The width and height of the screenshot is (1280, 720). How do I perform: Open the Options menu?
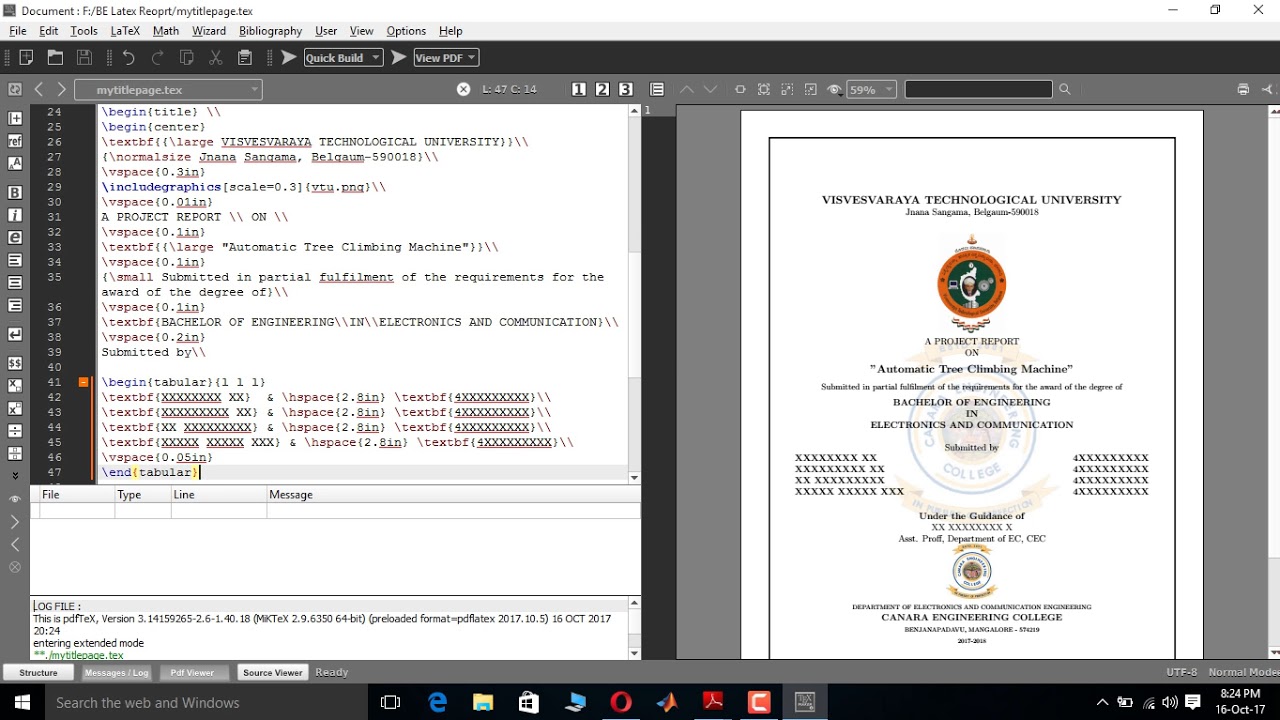tap(406, 31)
